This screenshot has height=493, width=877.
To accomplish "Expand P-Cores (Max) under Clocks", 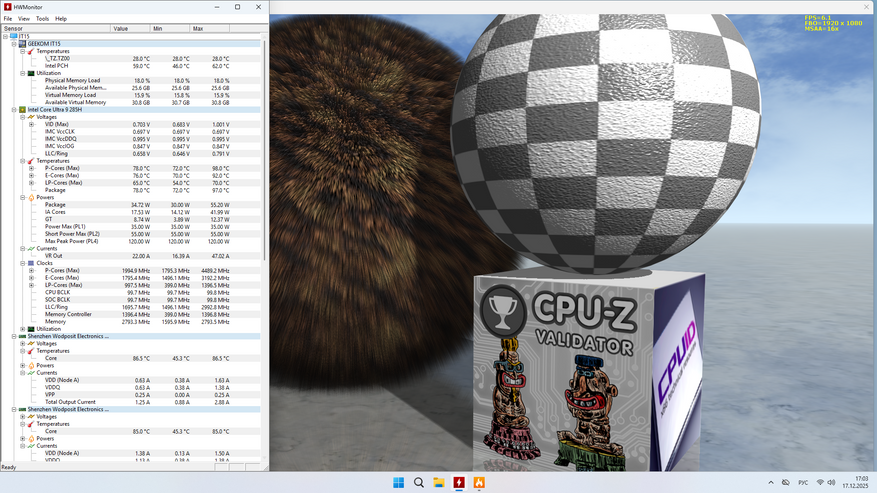I will coord(31,270).
